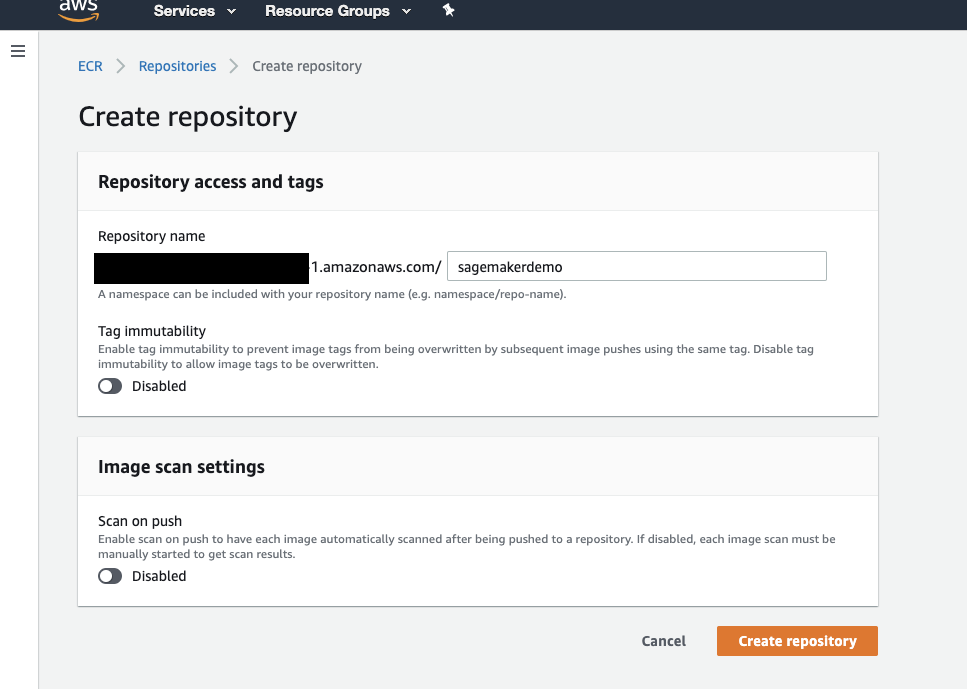This screenshot has width=967, height=689.
Task: Go to ECR breadcrumb link
Action: pos(90,66)
